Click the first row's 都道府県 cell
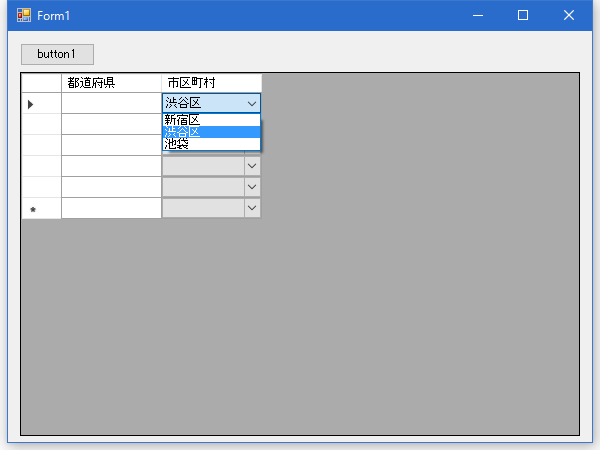The width and height of the screenshot is (600, 450). [x=111, y=103]
